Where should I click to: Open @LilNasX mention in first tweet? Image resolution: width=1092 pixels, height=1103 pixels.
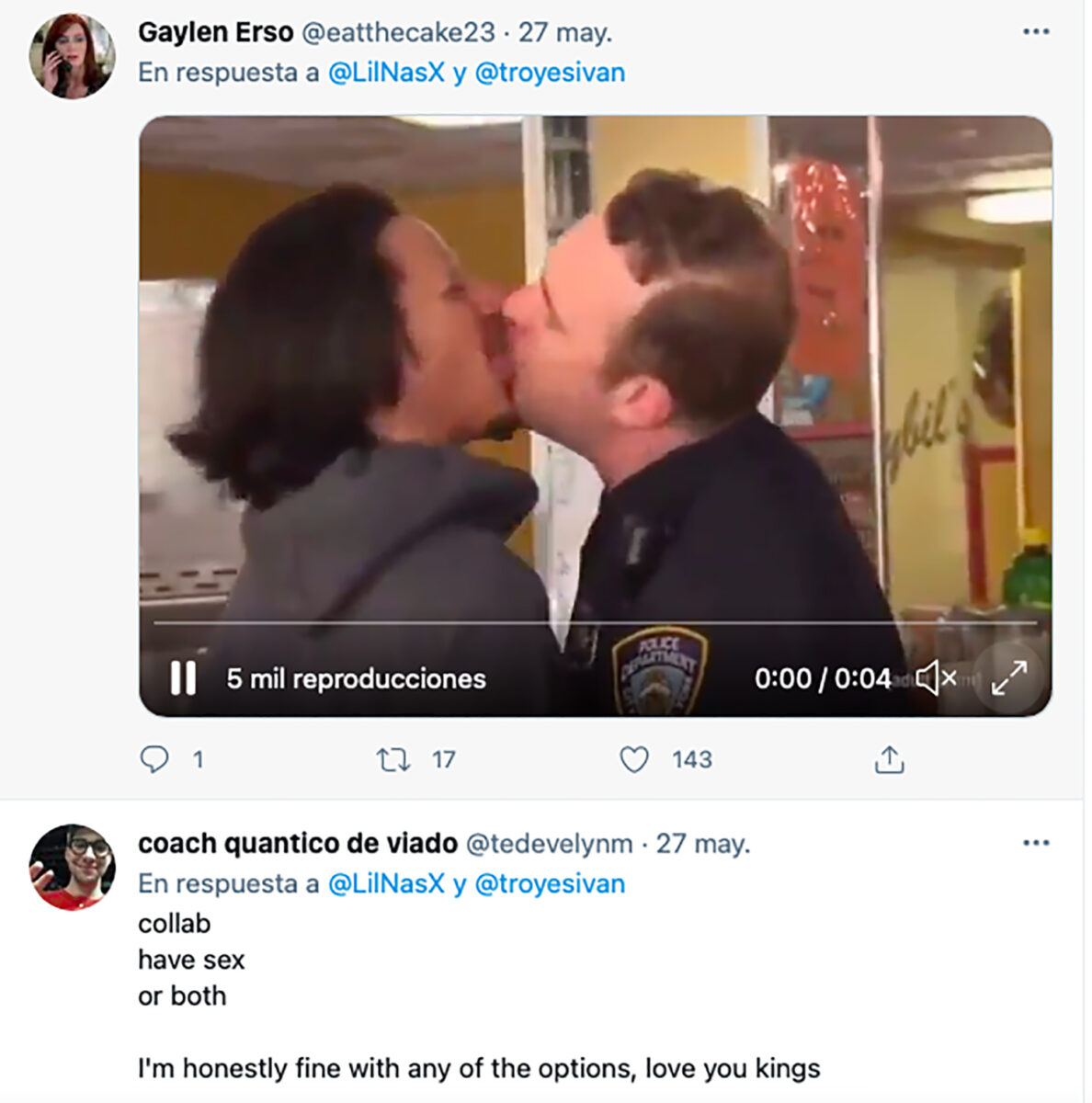(x=386, y=73)
